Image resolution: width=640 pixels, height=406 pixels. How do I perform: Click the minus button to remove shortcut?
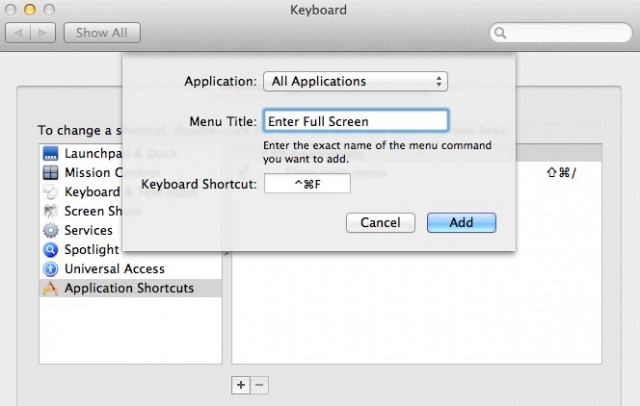tap(259, 384)
